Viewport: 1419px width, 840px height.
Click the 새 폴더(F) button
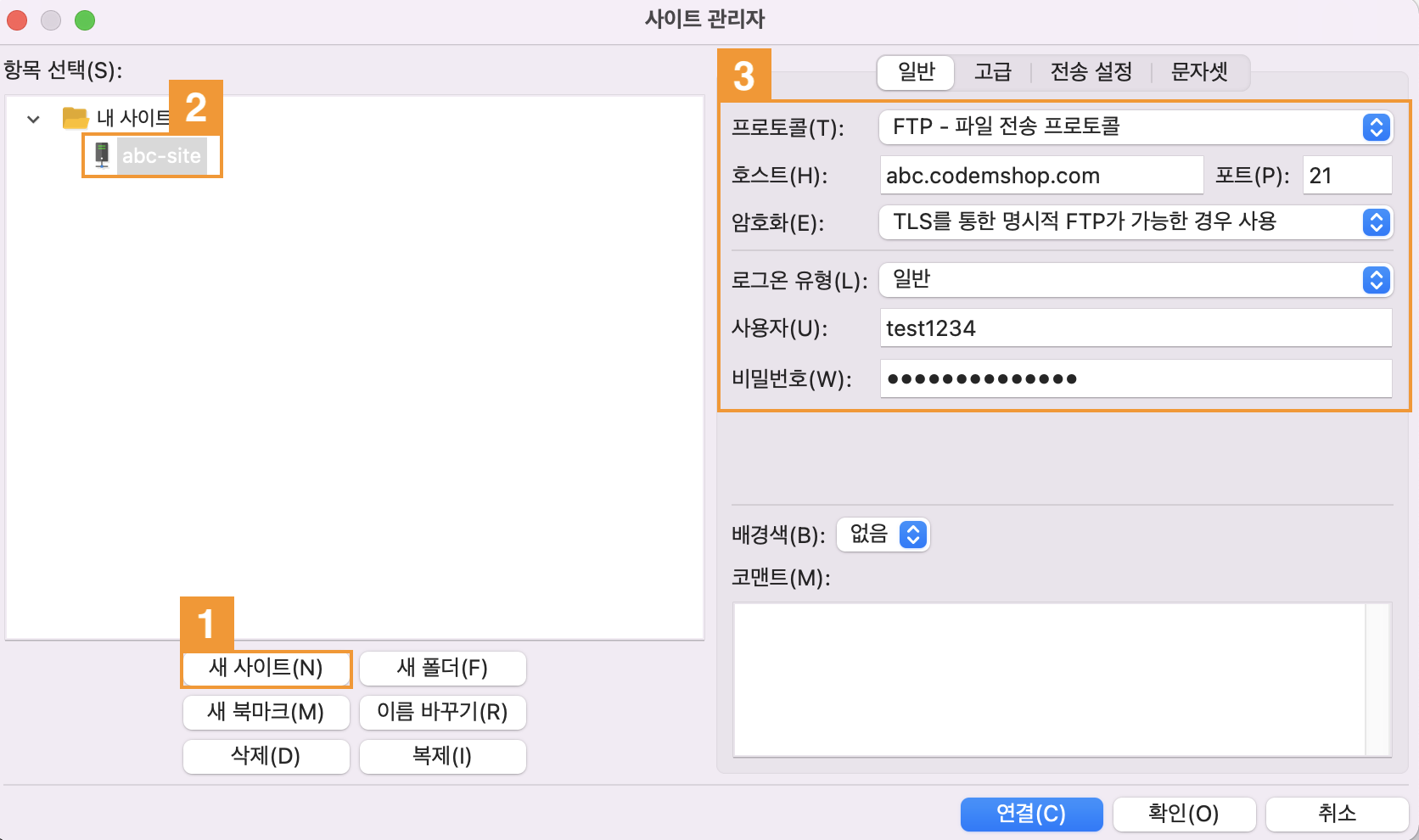tap(442, 669)
